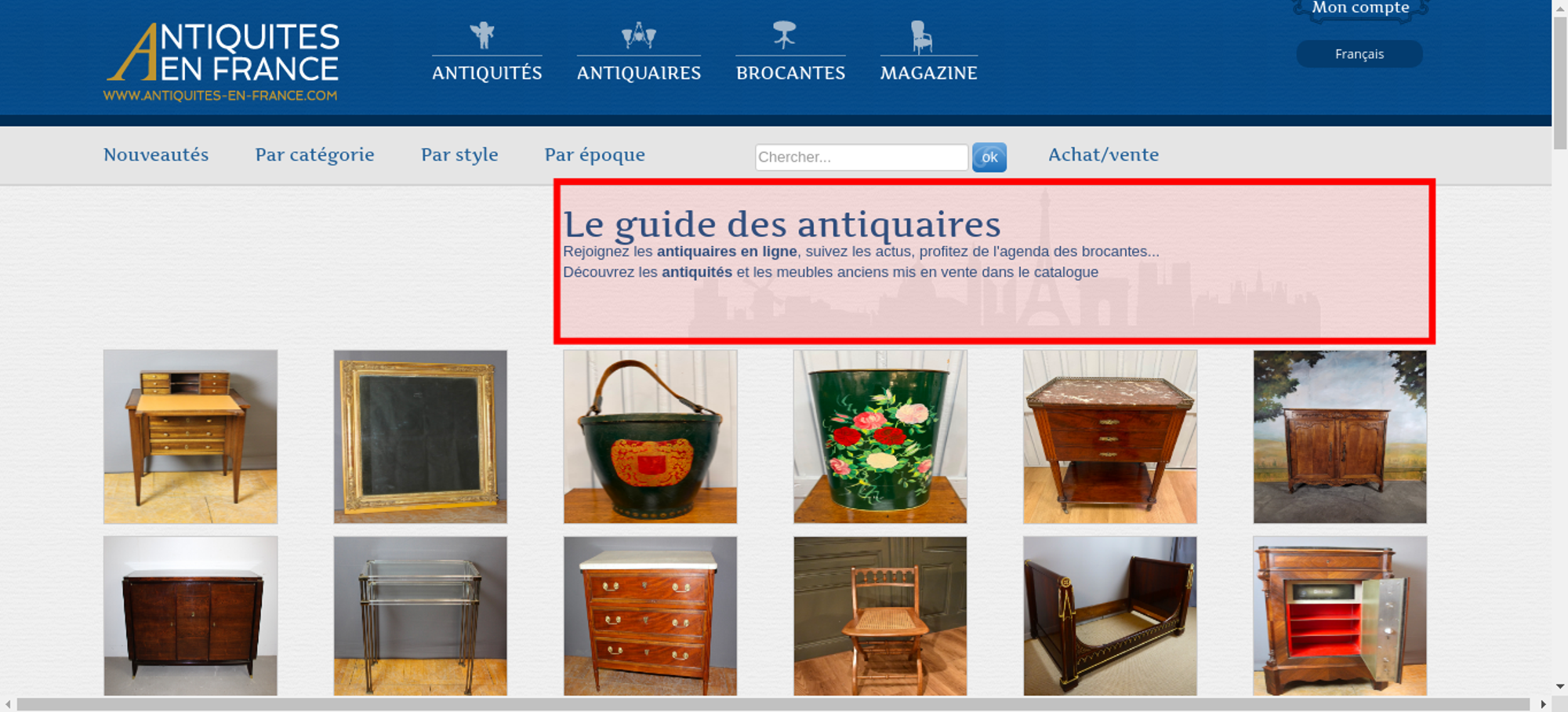Open the Par époque menu
Viewport: 1568px width, 712px height.
[x=595, y=155]
